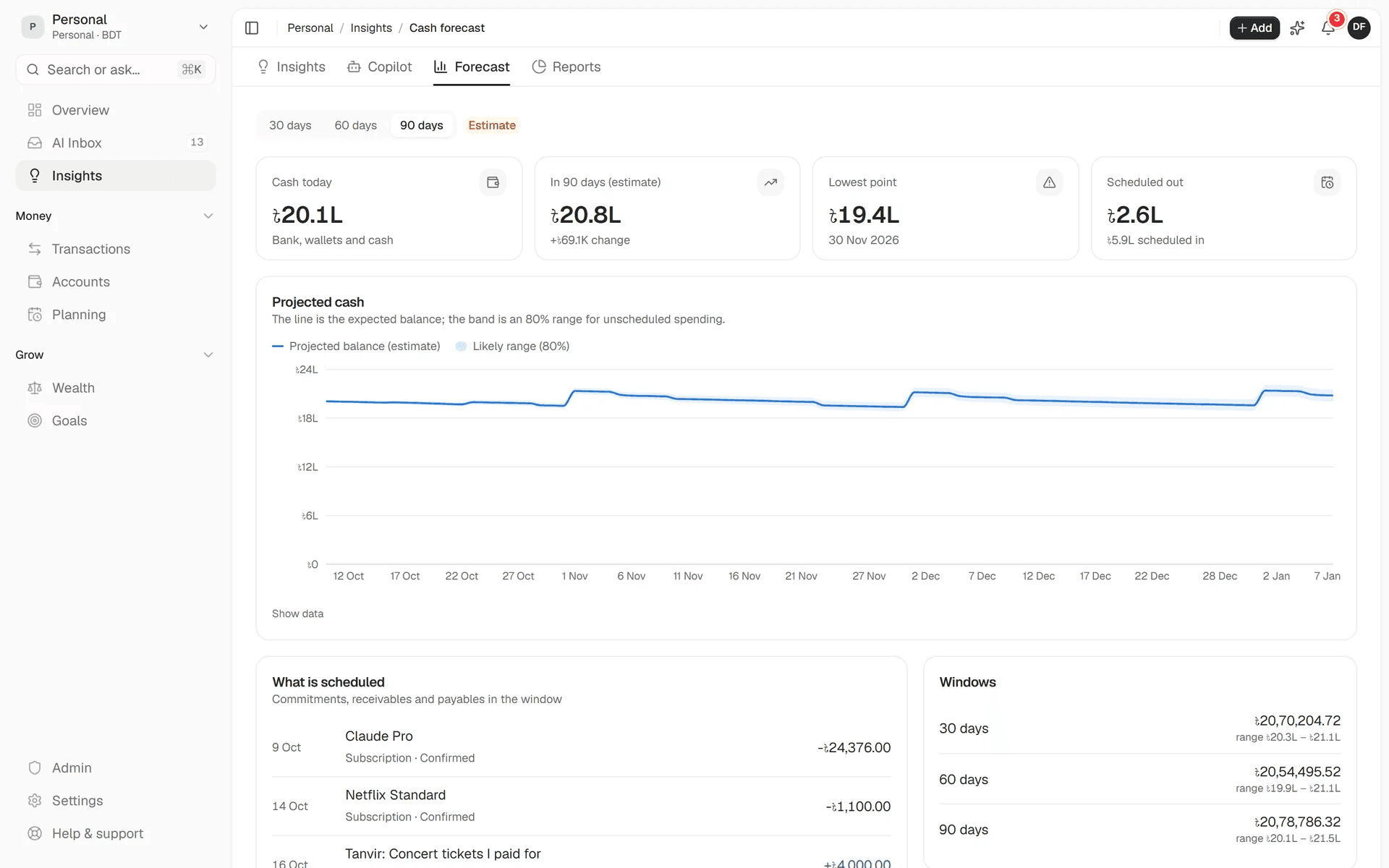Open AI Inbox with 13 items
Image resolution: width=1389 pixels, height=868 pixels.
pyautogui.click(x=116, y=142)
